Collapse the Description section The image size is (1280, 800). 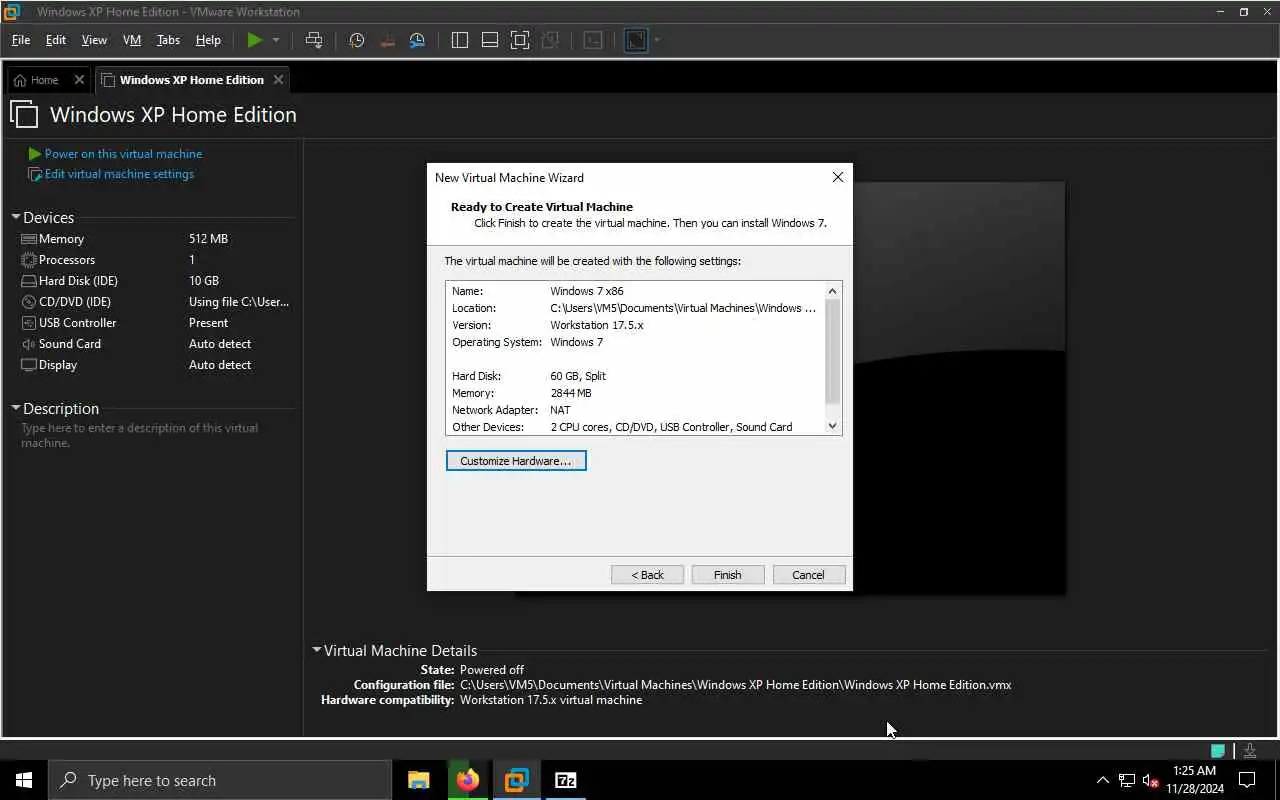tap(16, 408)
